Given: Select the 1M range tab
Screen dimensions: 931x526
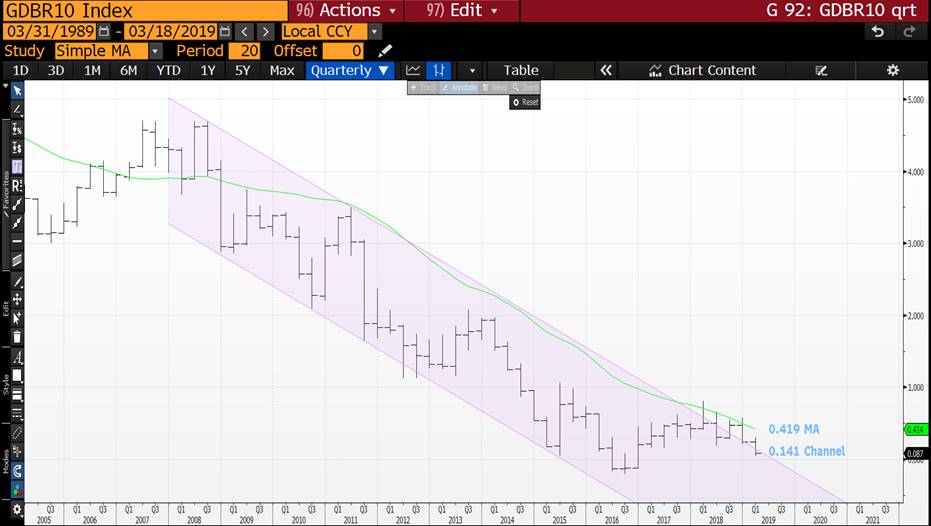Looking at the screenshot, I should pyautogui.click(x=92, y=71).
